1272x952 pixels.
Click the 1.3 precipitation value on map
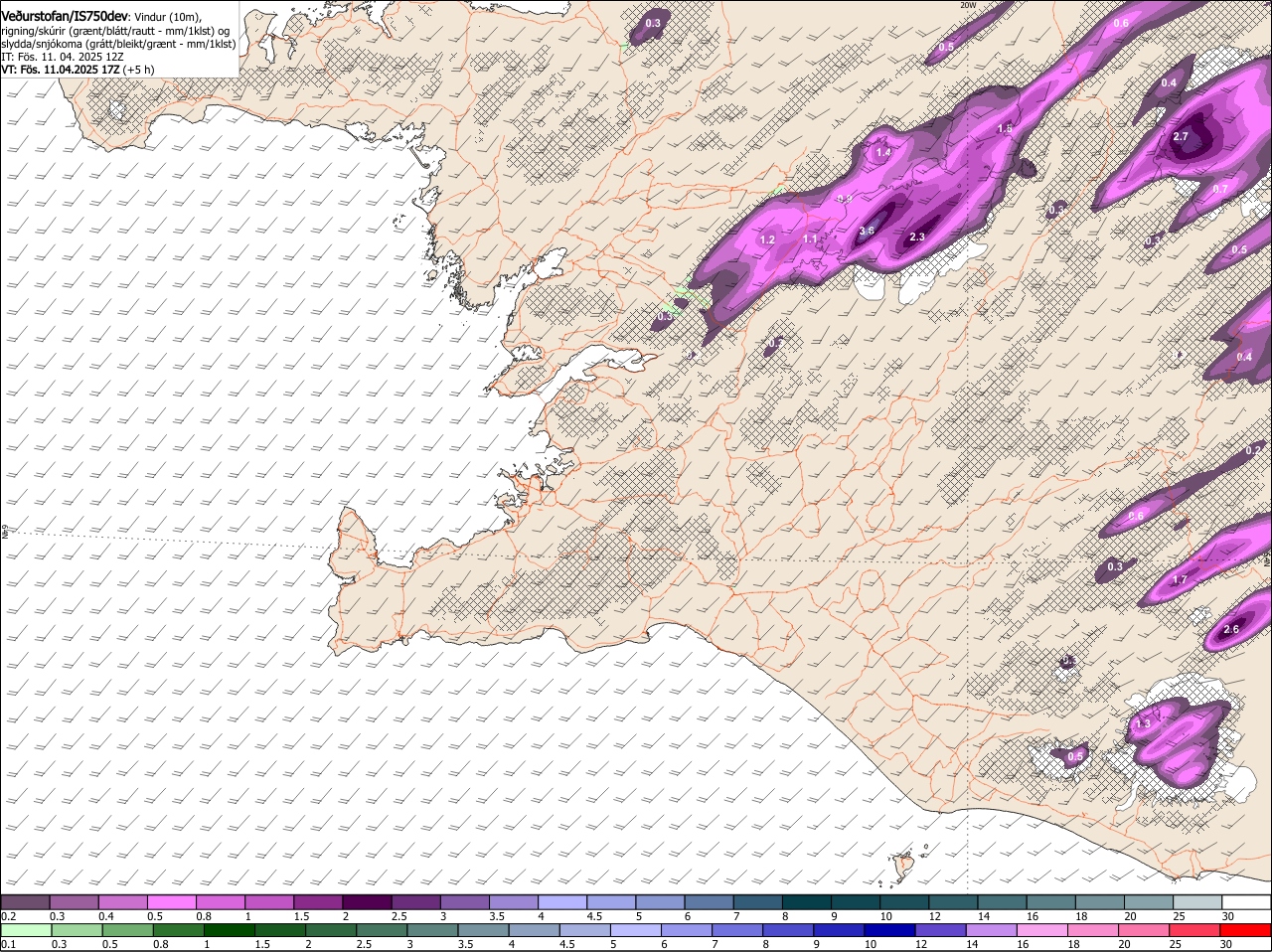(1144, 724)
